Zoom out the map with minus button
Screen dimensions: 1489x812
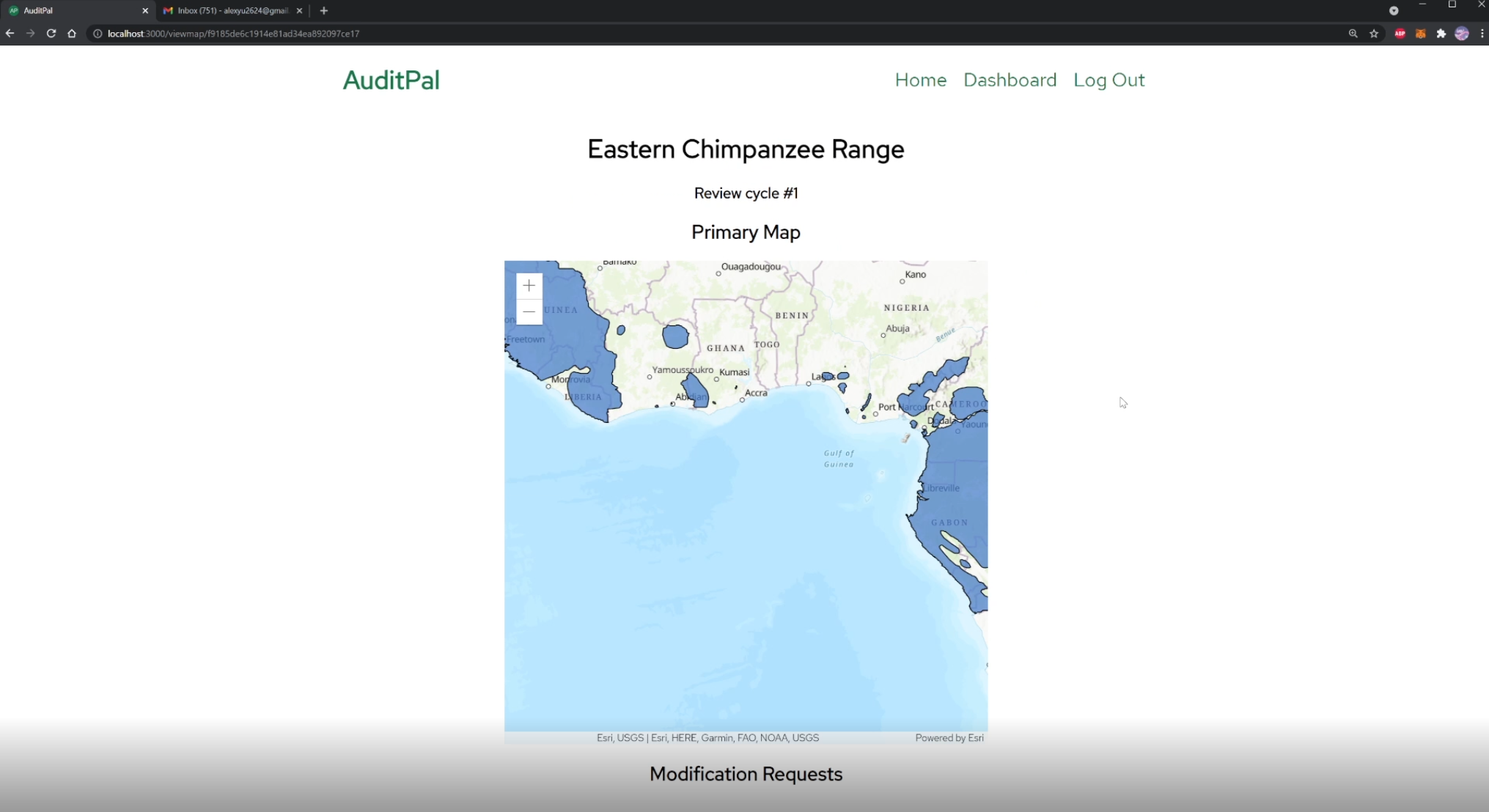529,312
